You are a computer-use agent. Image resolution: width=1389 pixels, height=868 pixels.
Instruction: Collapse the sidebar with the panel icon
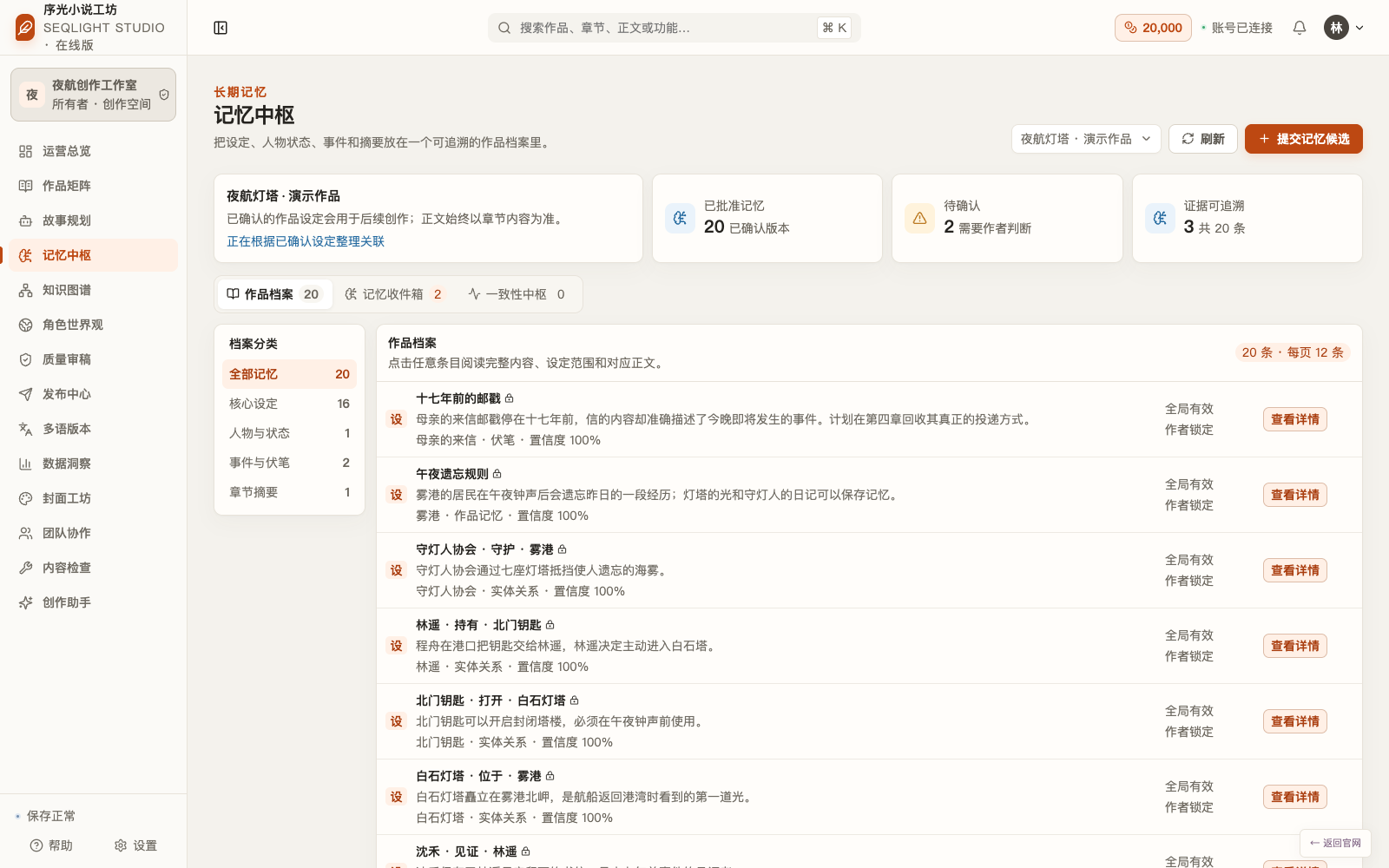pos(221,28)
